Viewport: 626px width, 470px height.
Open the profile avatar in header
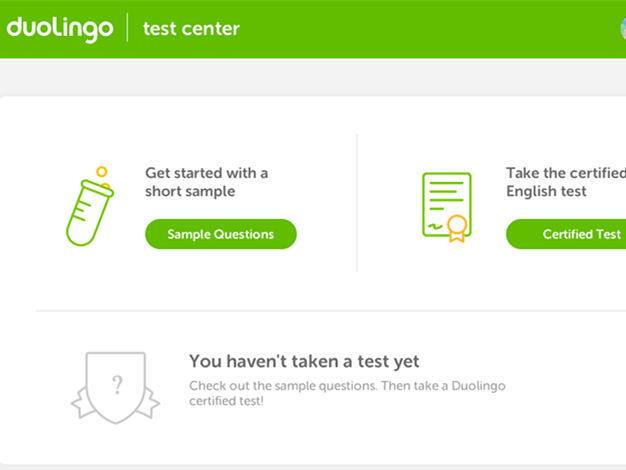(x=622, y=28)
